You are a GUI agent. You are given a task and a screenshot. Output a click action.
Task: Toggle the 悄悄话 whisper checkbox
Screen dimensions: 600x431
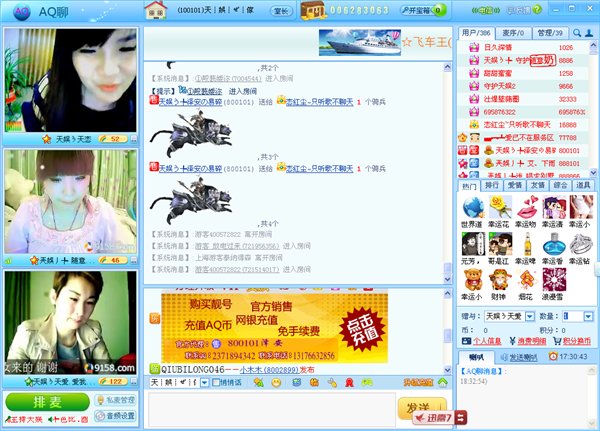click(216, 382)
